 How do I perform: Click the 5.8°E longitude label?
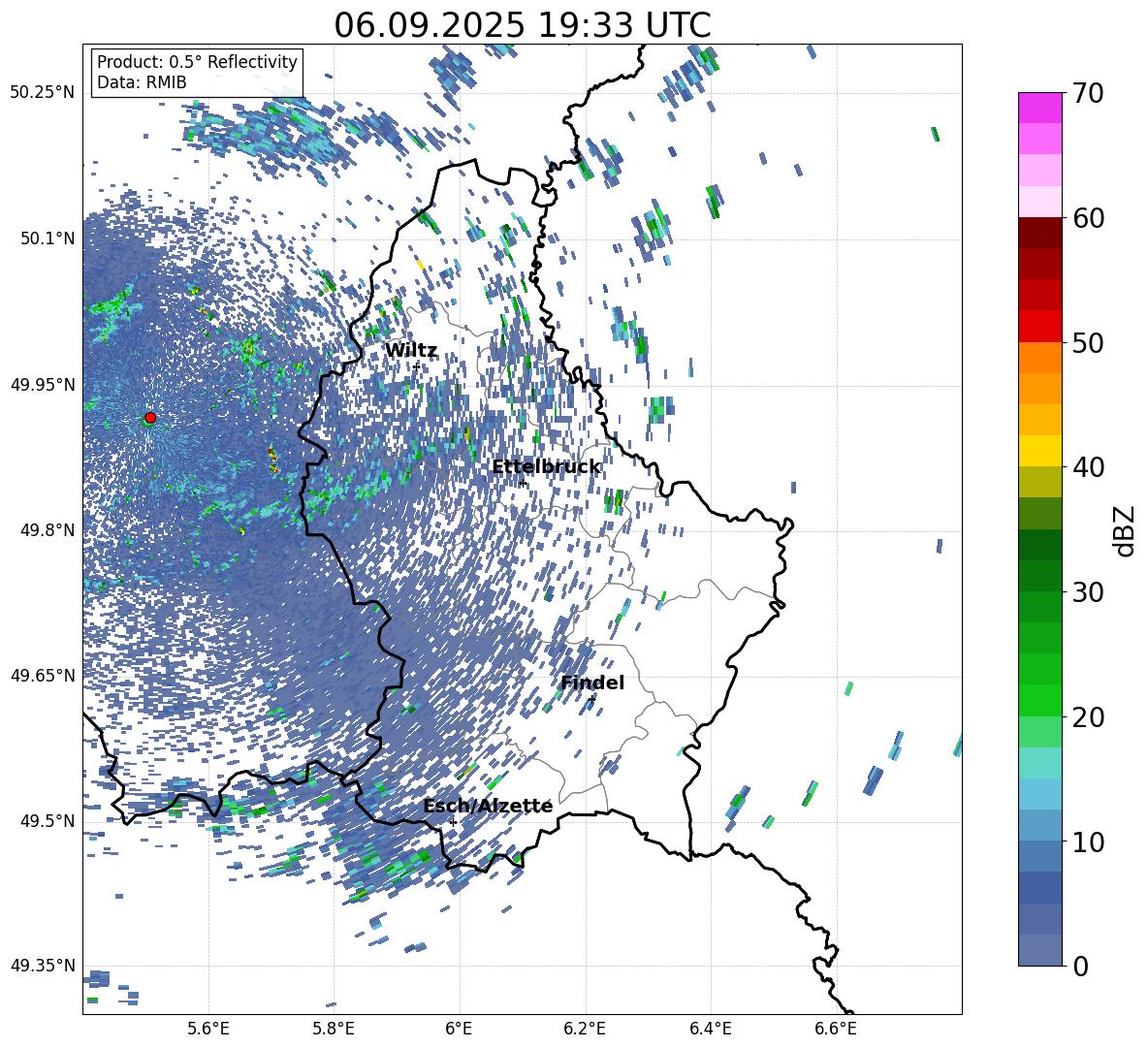point(334,1029)
